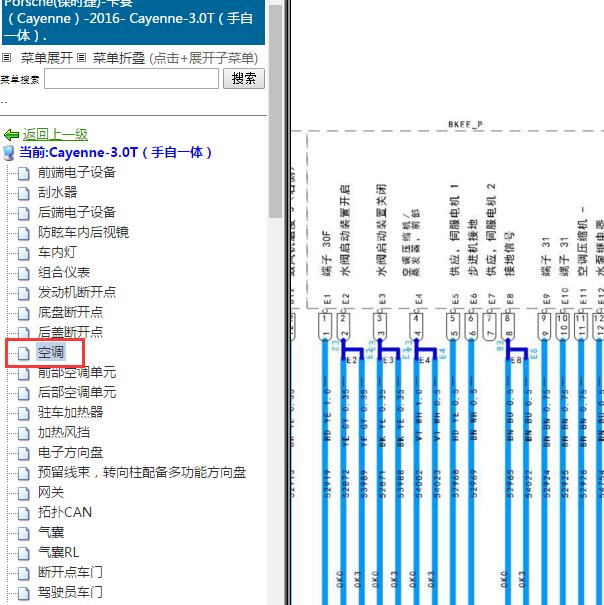Click the 搜索 search button
This screenshot has width=604, height=605.
[244, 79]
